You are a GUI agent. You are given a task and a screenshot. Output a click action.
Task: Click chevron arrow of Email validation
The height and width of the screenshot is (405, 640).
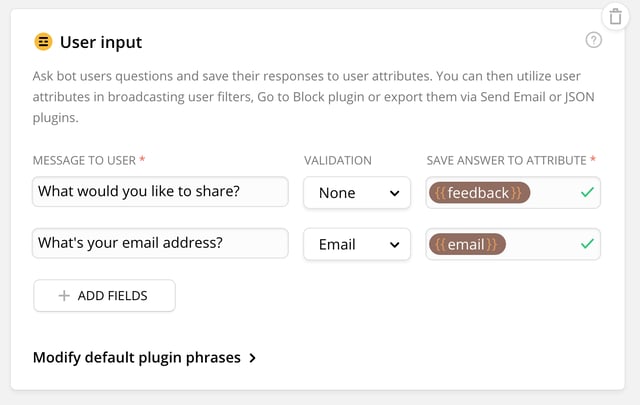coord(394,245)
